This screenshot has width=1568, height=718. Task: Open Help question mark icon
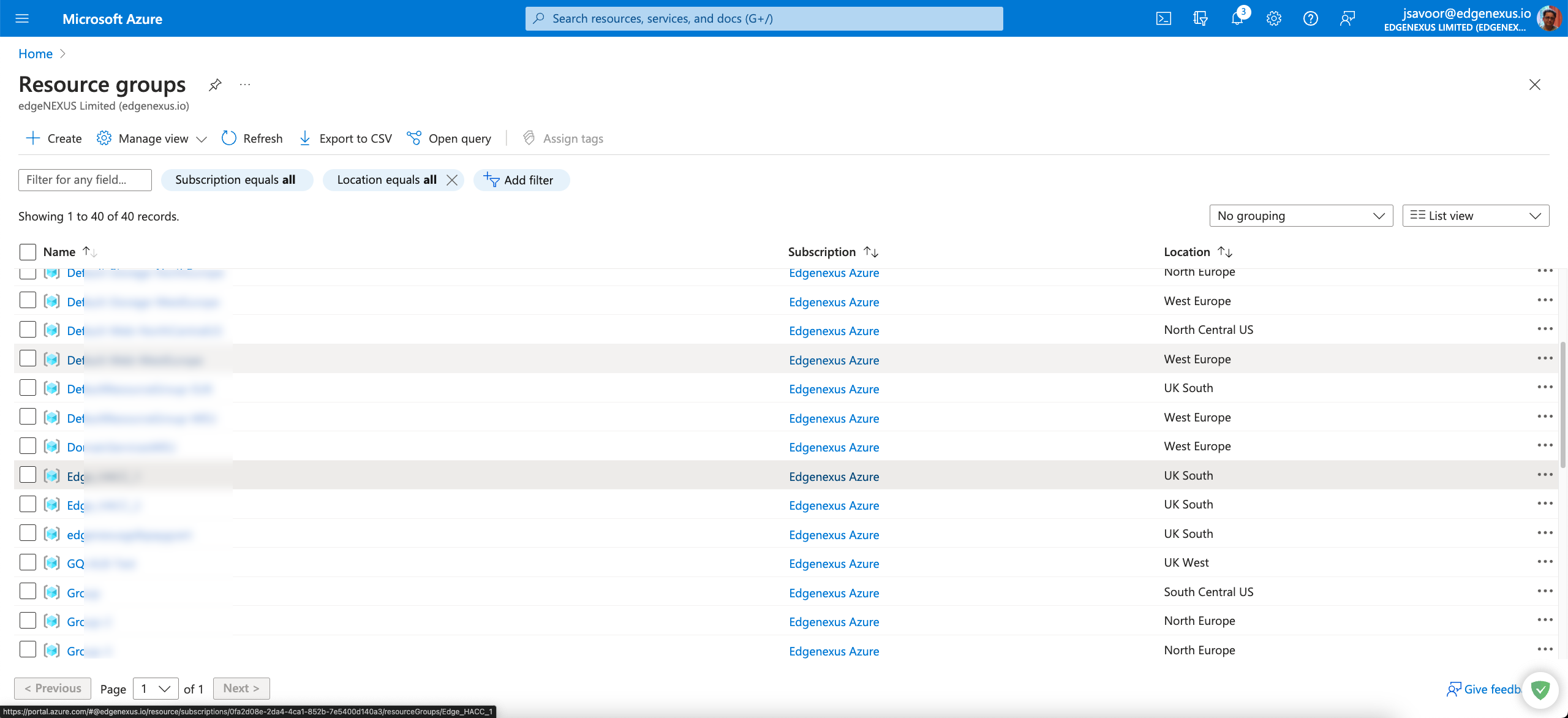[1311, 18]
